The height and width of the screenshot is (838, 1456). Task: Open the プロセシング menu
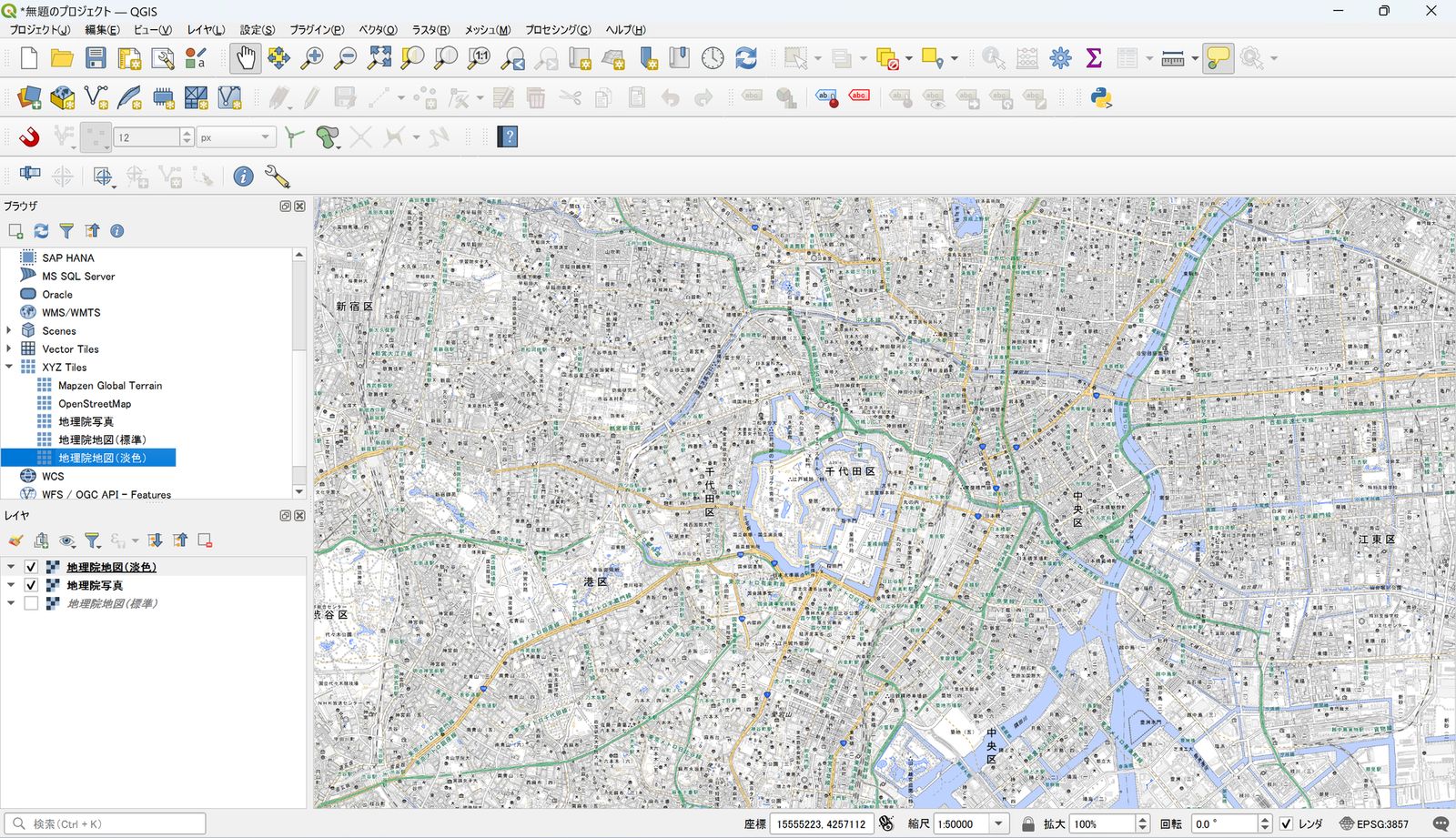click(558, 30)
